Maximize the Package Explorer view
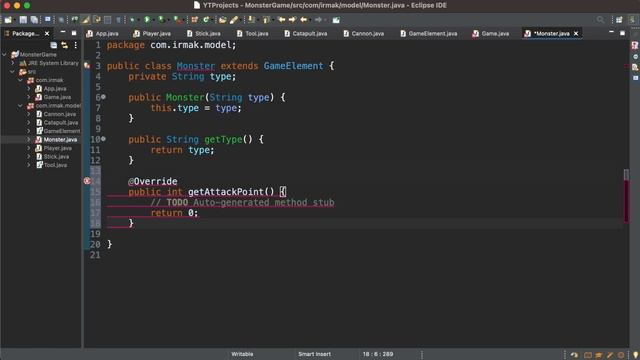 (x=74, y=33)
